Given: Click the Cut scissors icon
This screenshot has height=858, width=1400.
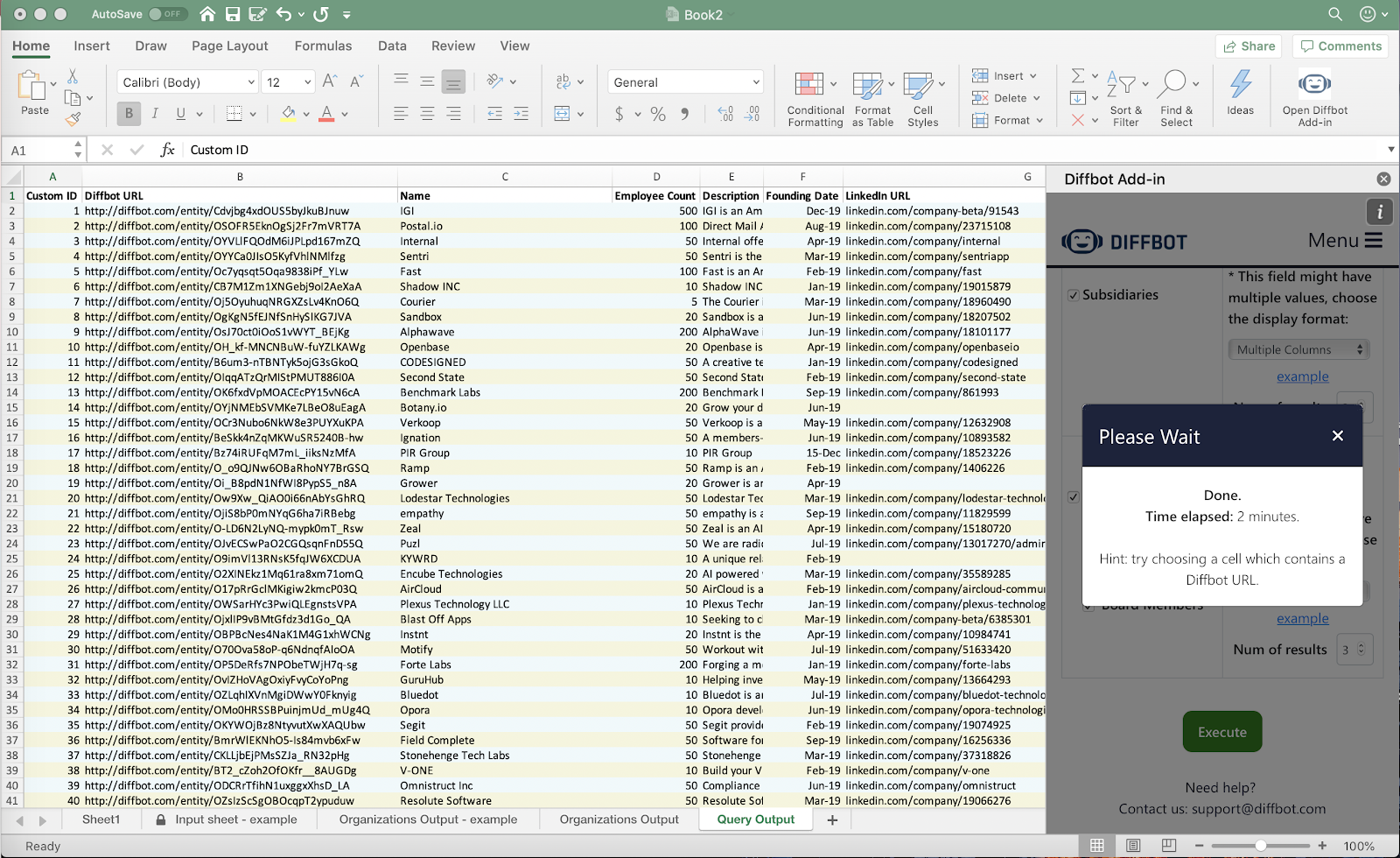Looking at the screenshot, I should (73, 77).
